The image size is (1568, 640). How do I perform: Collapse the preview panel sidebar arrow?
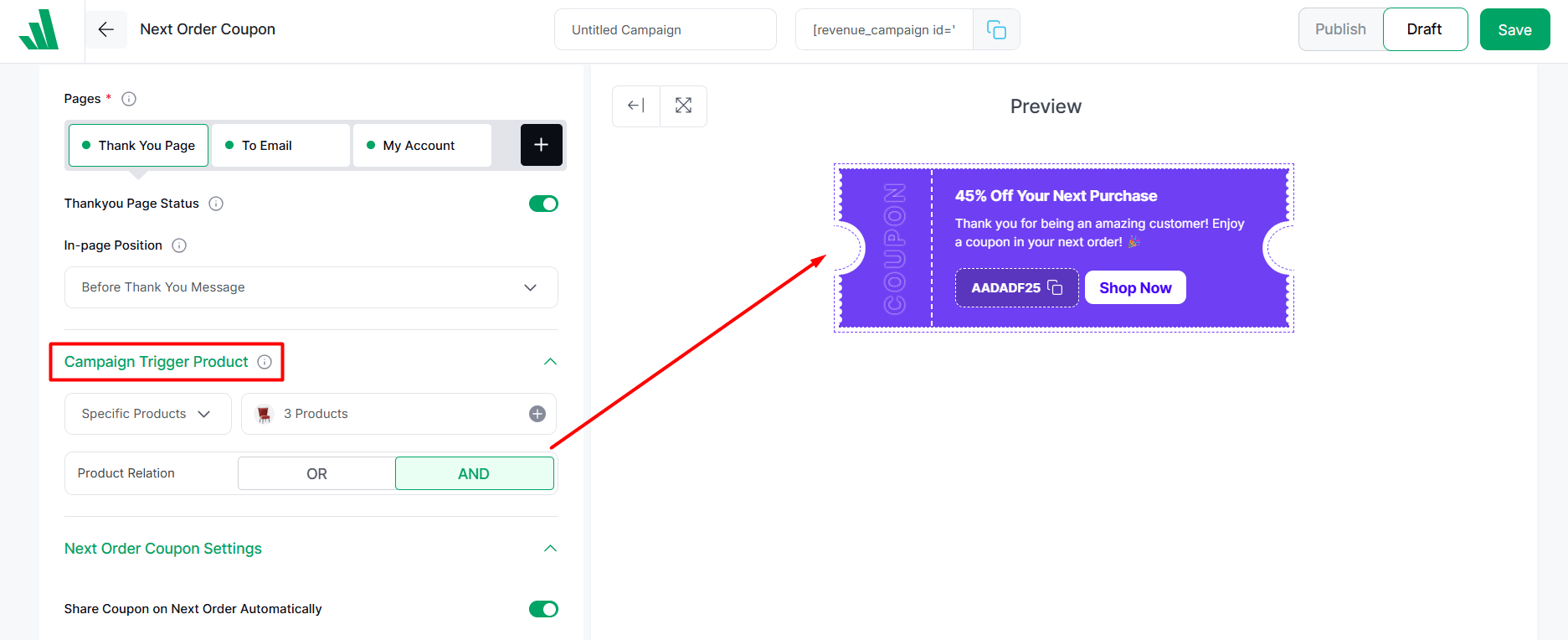(x=636, y=106)
